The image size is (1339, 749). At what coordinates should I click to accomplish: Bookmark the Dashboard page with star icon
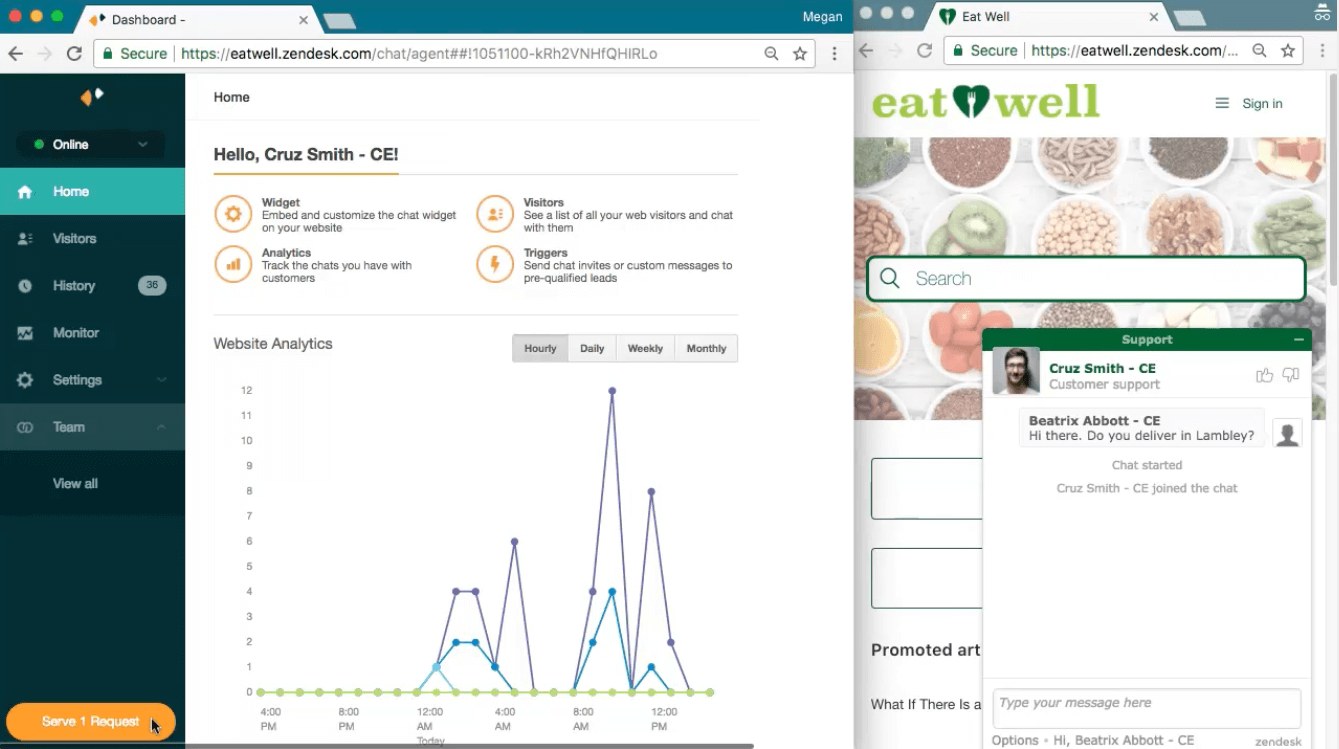[x=800, y=54]
